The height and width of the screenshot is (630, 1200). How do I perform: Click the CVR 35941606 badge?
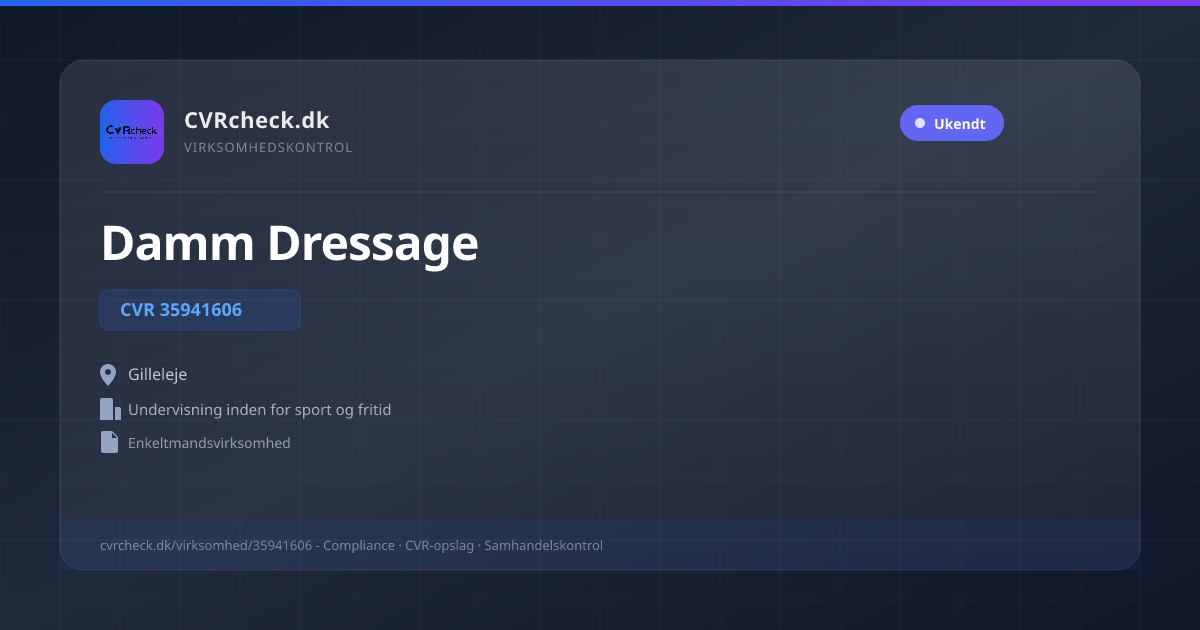click(x=200, y=310)
